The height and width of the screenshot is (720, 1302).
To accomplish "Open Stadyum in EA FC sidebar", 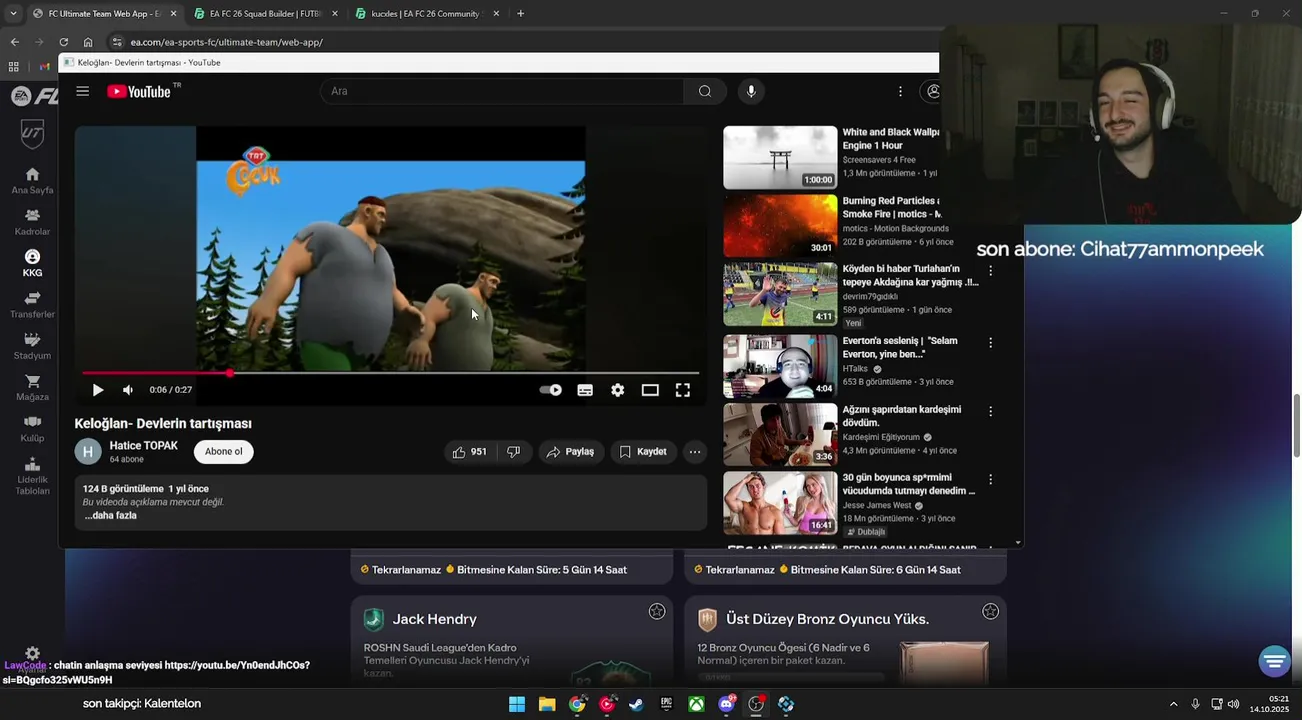I will 32,347.
